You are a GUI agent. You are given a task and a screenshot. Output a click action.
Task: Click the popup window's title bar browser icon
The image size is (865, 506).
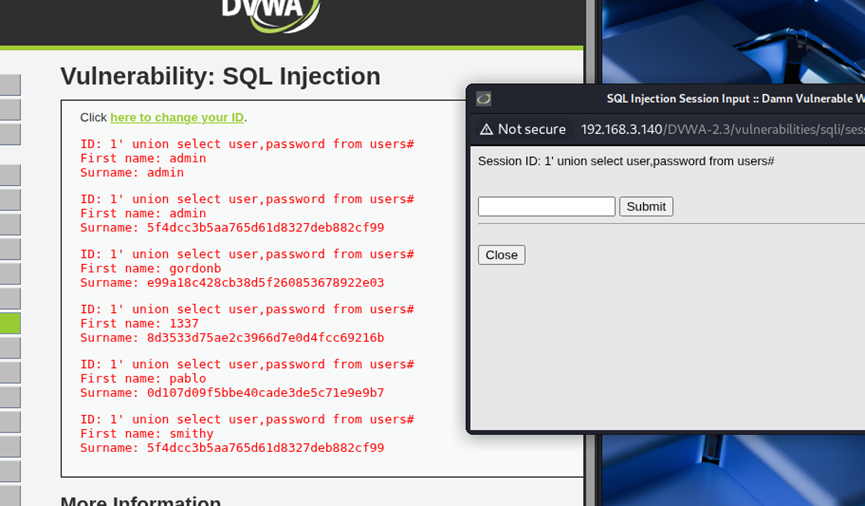click(x=484, y=99)
